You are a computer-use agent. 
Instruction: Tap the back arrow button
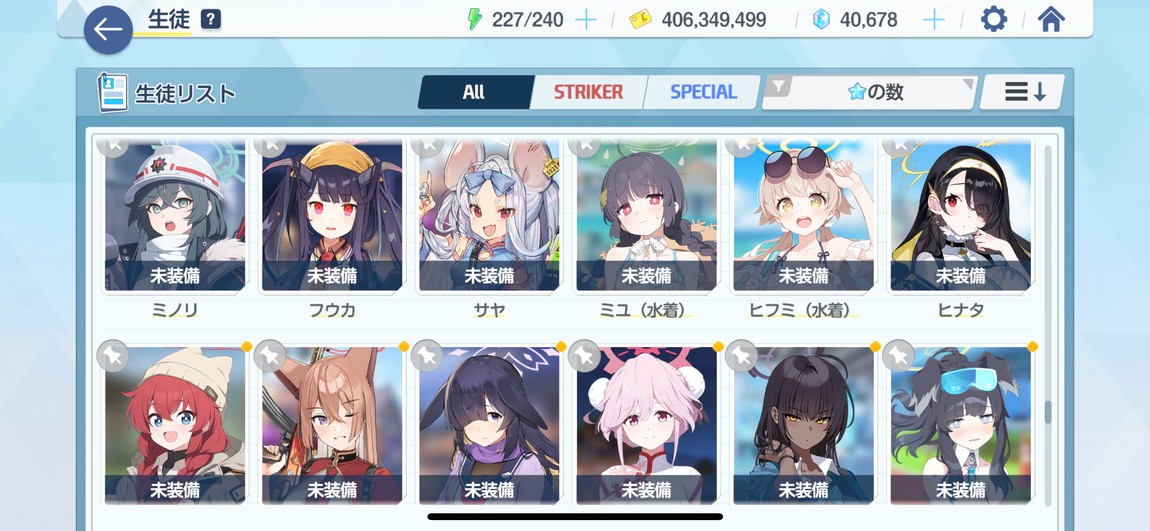point(108,30)
